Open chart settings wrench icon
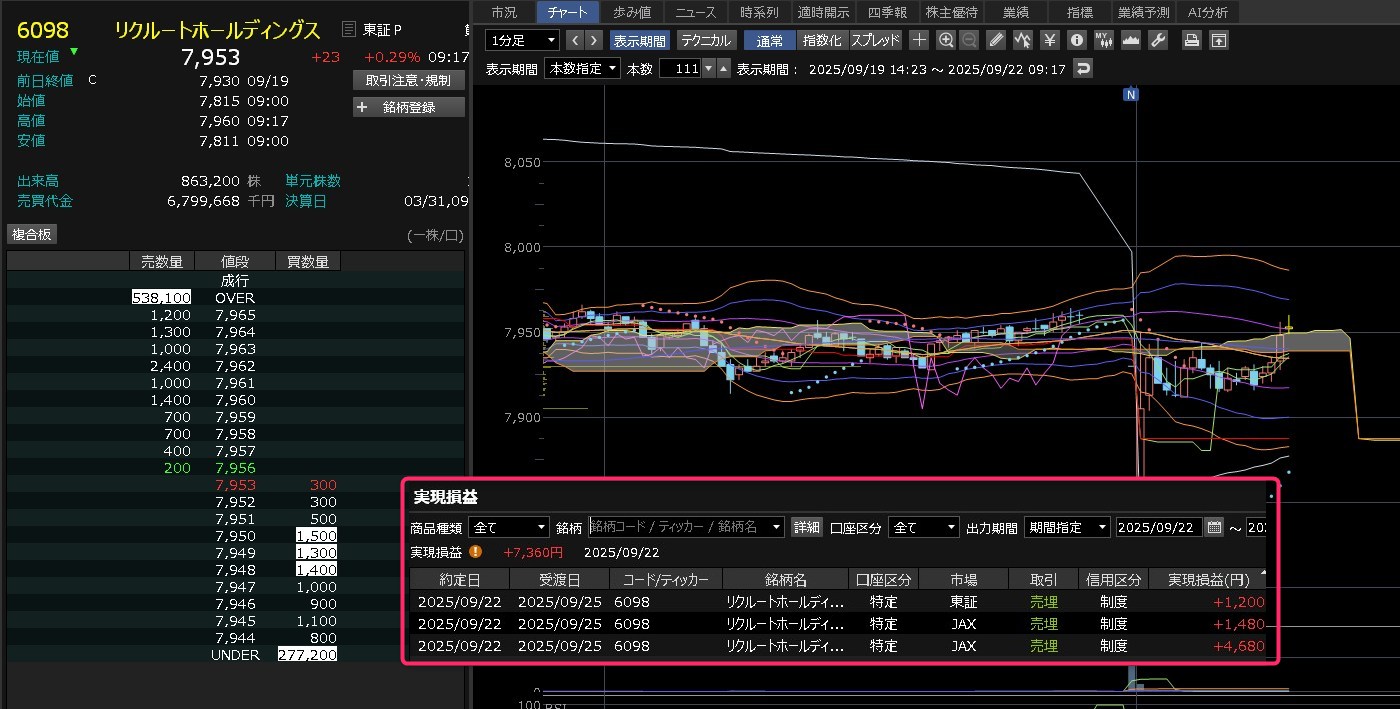Image resolution: width=1400 pixels, height=709 pixels. pos(1158,40)
